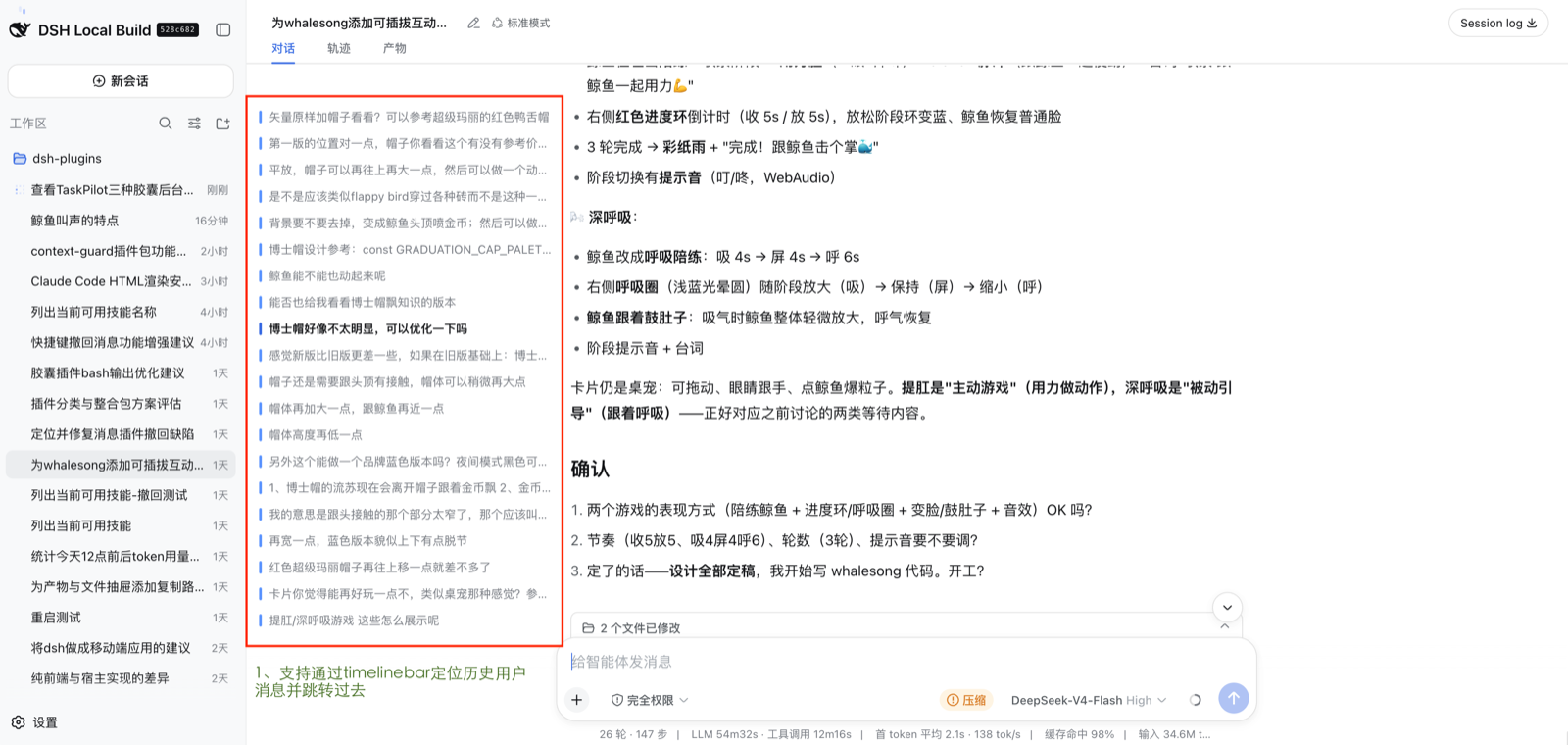The width and height of the screenshot is (1568, 745).
Task: Select active session 为whalesong添加可插拔互动
Action: (x=121, y=465)
